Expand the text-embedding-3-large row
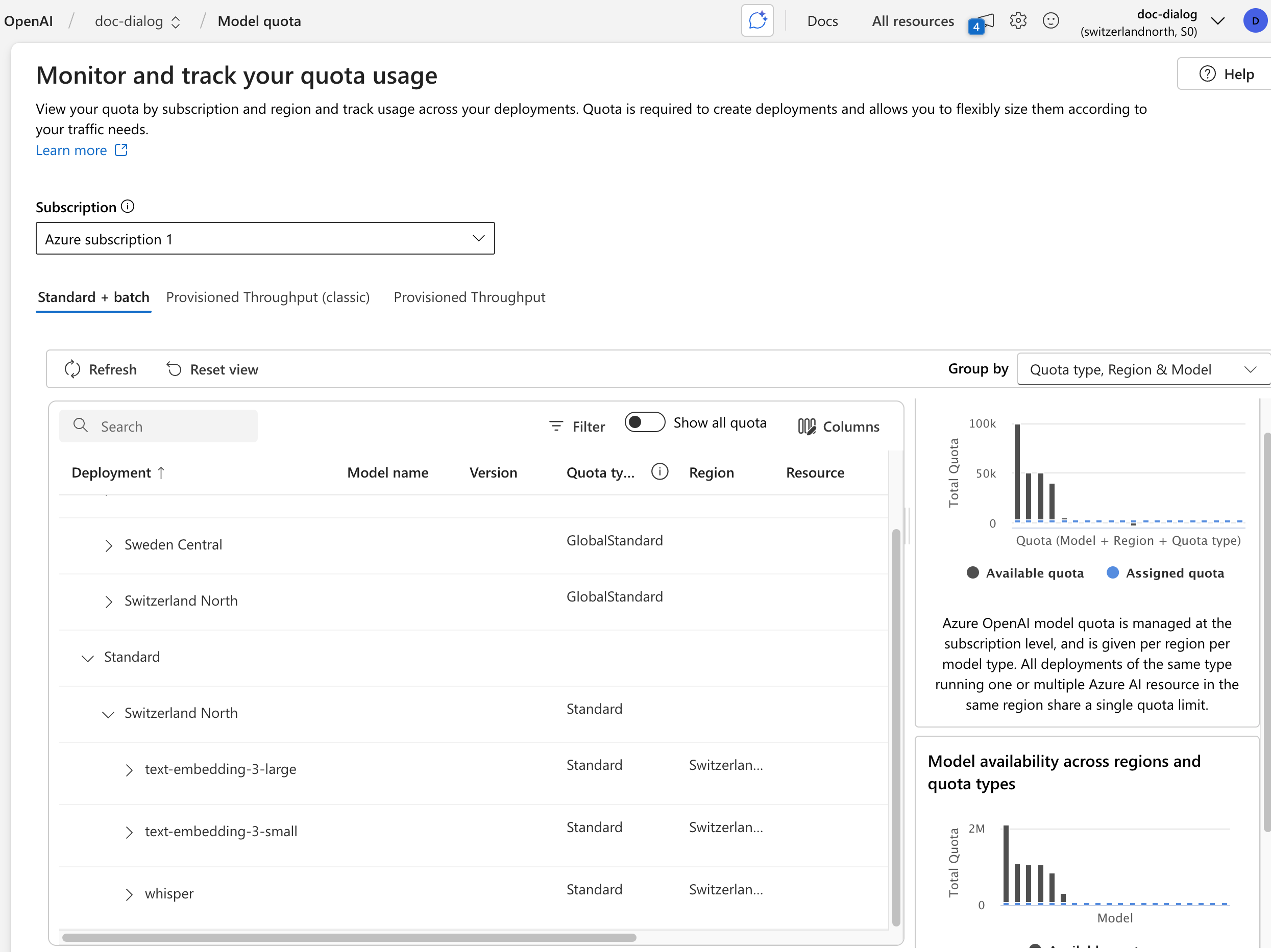 (x=129, y=770)
